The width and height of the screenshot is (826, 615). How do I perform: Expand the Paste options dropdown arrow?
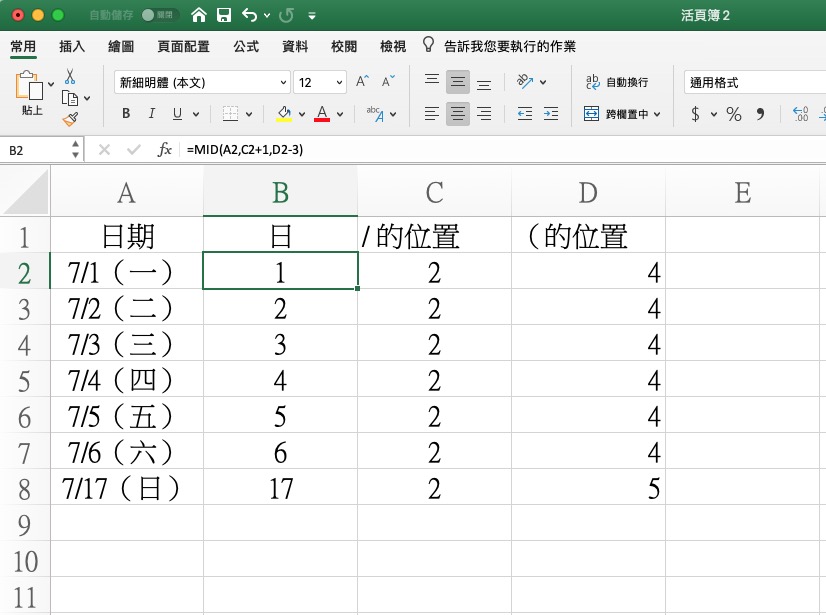pyautogui.click(x=51, y=84)
